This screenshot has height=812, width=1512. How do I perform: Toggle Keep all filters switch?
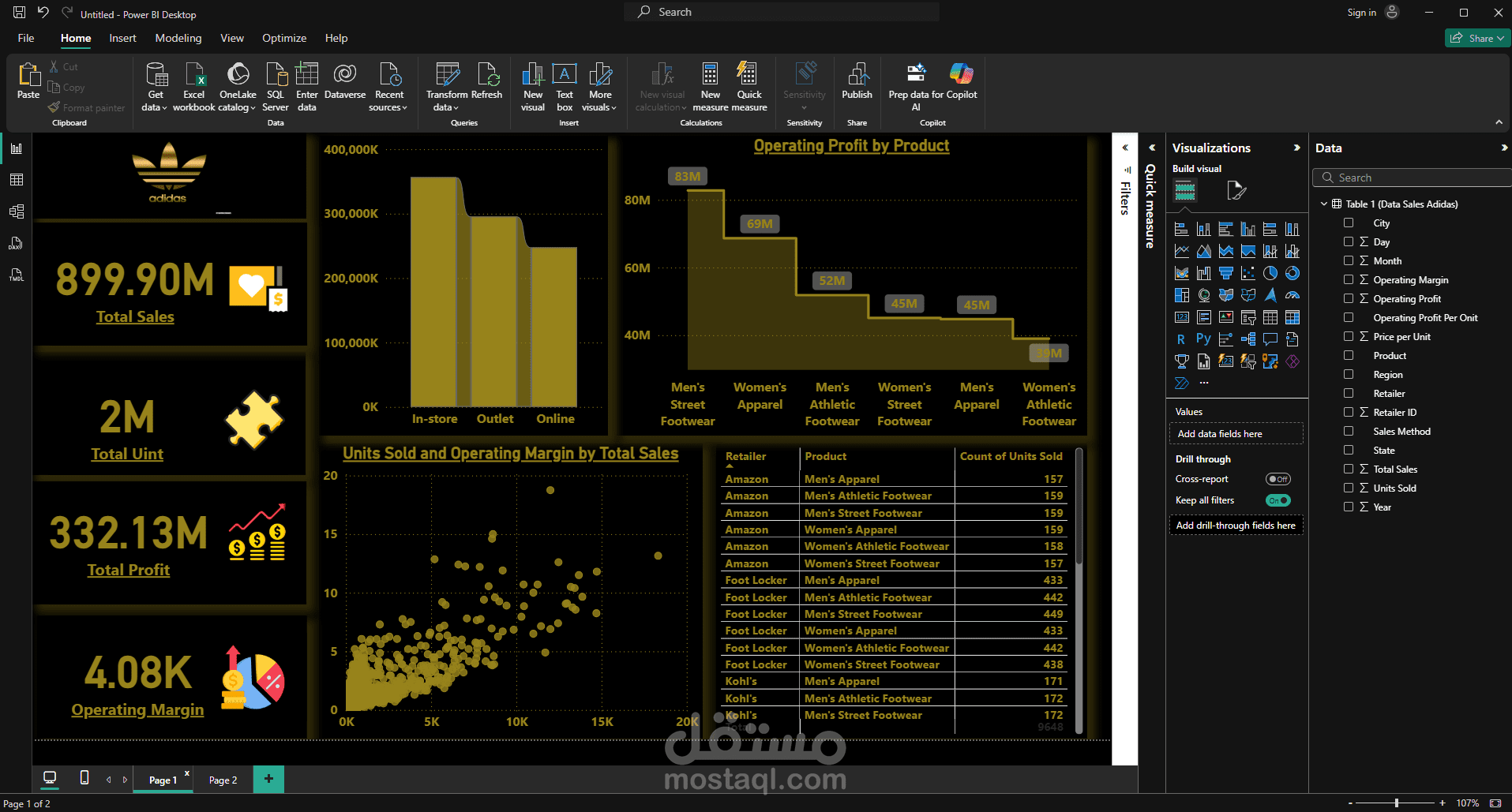[1278, 500]
